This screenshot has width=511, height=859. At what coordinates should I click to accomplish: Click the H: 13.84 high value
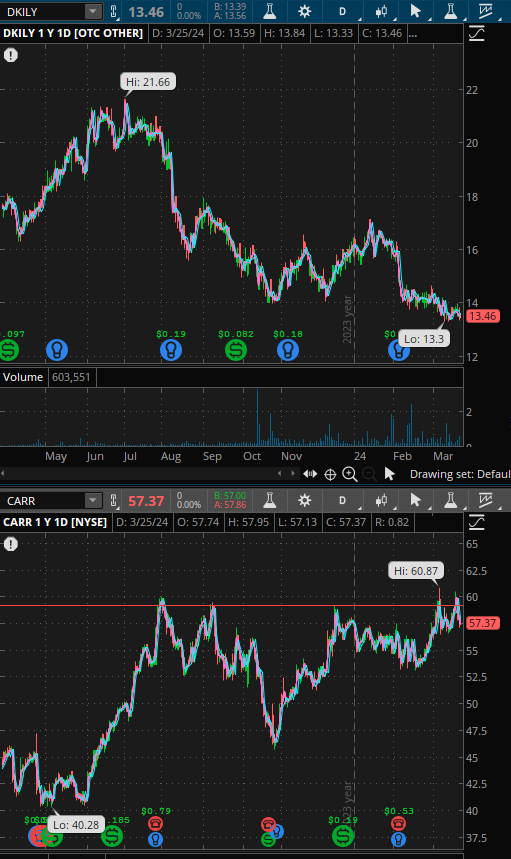[285, 33]
